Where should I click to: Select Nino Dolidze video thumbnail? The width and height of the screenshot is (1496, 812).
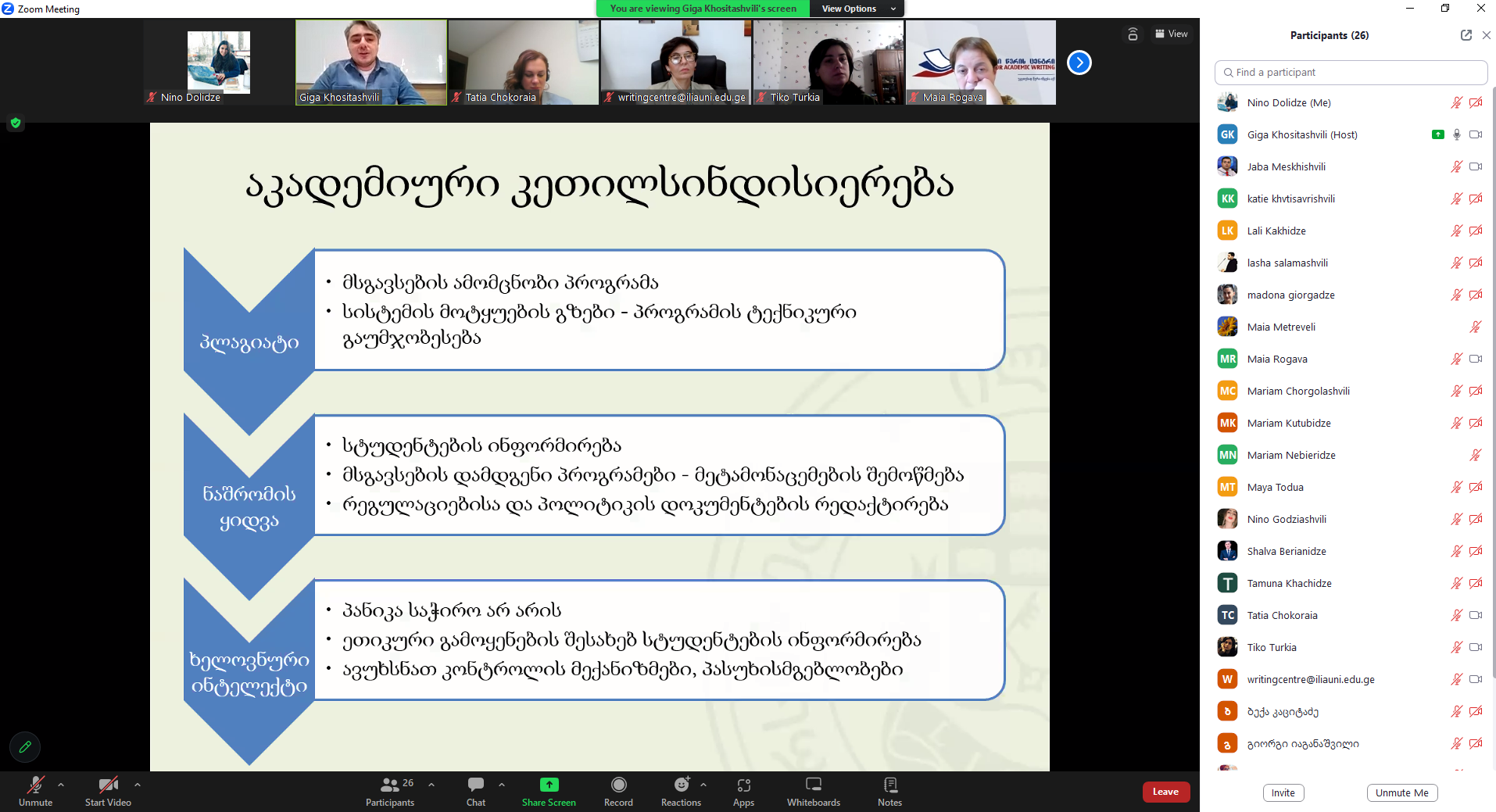[x=219, y=63]
